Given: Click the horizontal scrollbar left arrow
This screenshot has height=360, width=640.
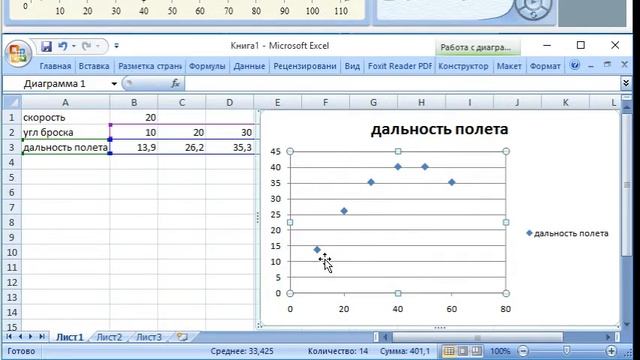Looking at the screenshot, I should [x=385, y=337].
